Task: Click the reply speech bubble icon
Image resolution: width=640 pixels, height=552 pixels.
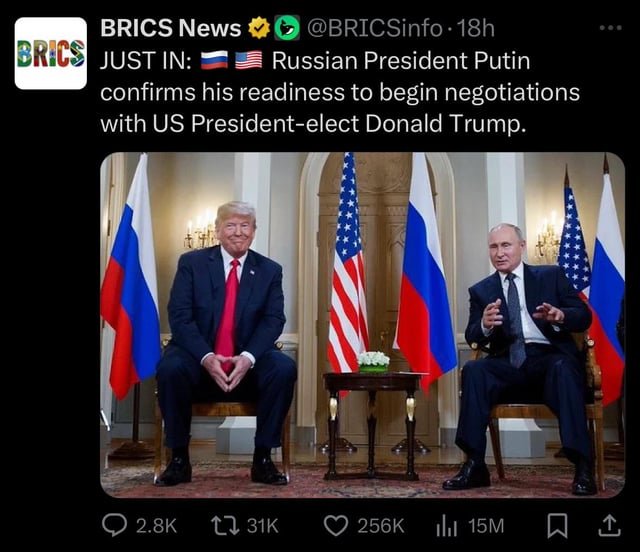Action: click(114, 525)
